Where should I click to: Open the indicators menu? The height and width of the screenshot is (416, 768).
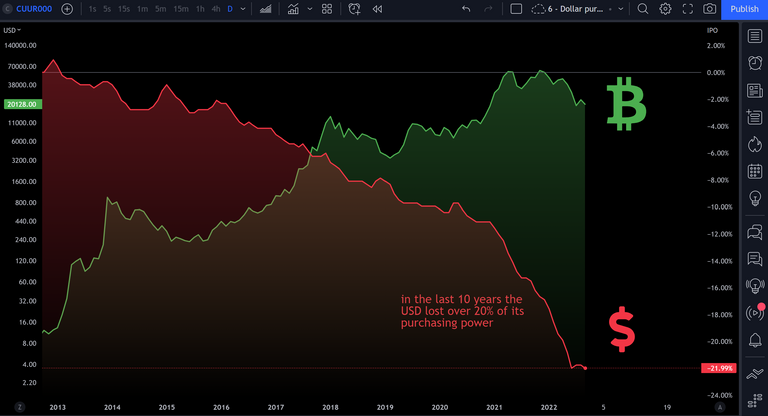click(x=293, y=9)
